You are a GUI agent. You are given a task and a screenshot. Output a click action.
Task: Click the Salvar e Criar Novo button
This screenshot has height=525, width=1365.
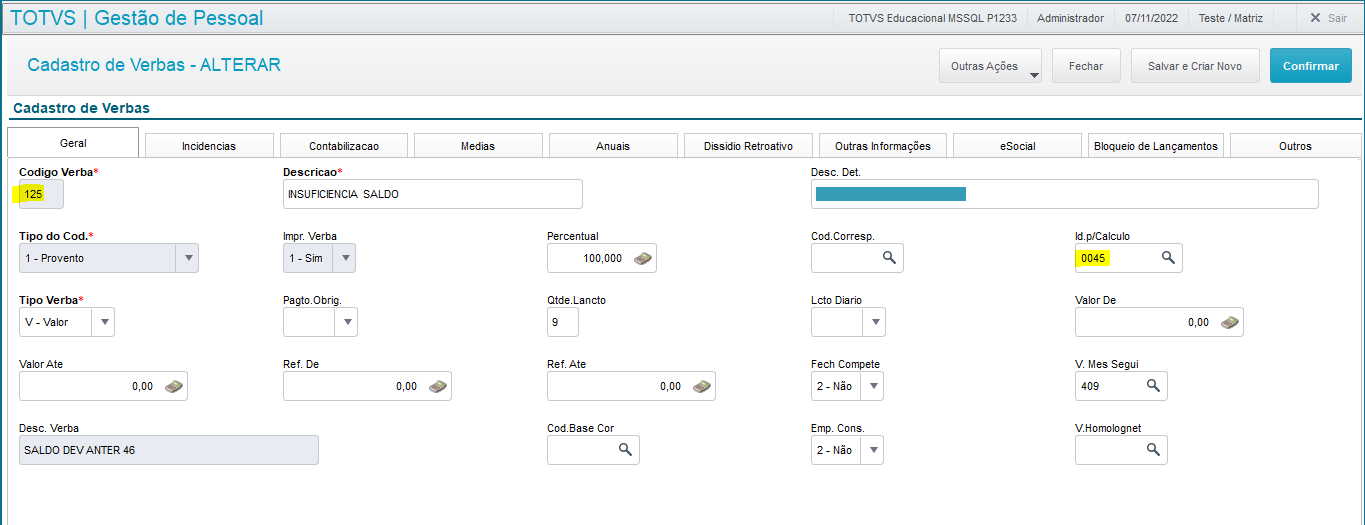click(x=1195, y=66)
